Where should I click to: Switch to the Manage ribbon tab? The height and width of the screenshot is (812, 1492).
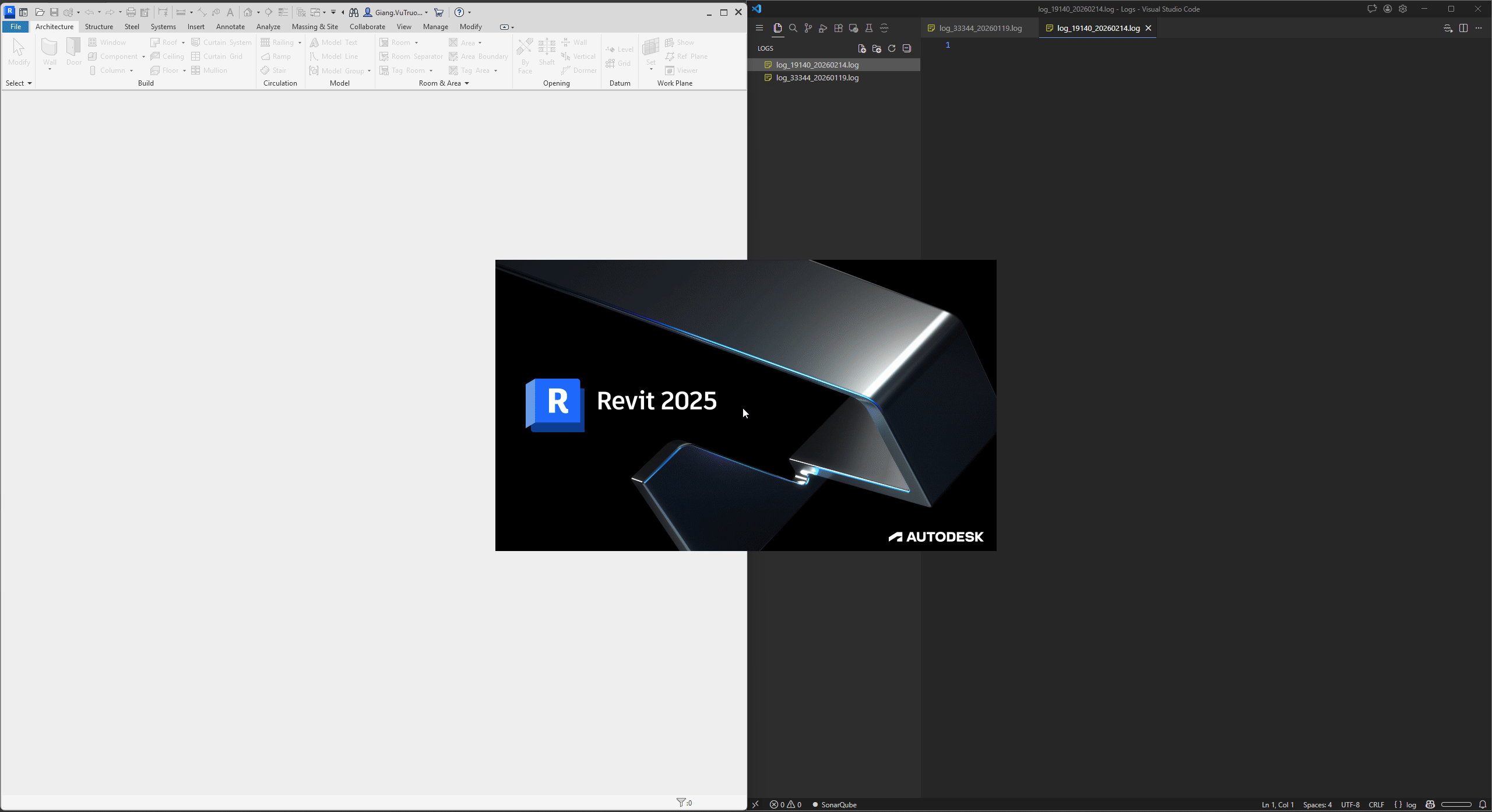click(435, 27)
